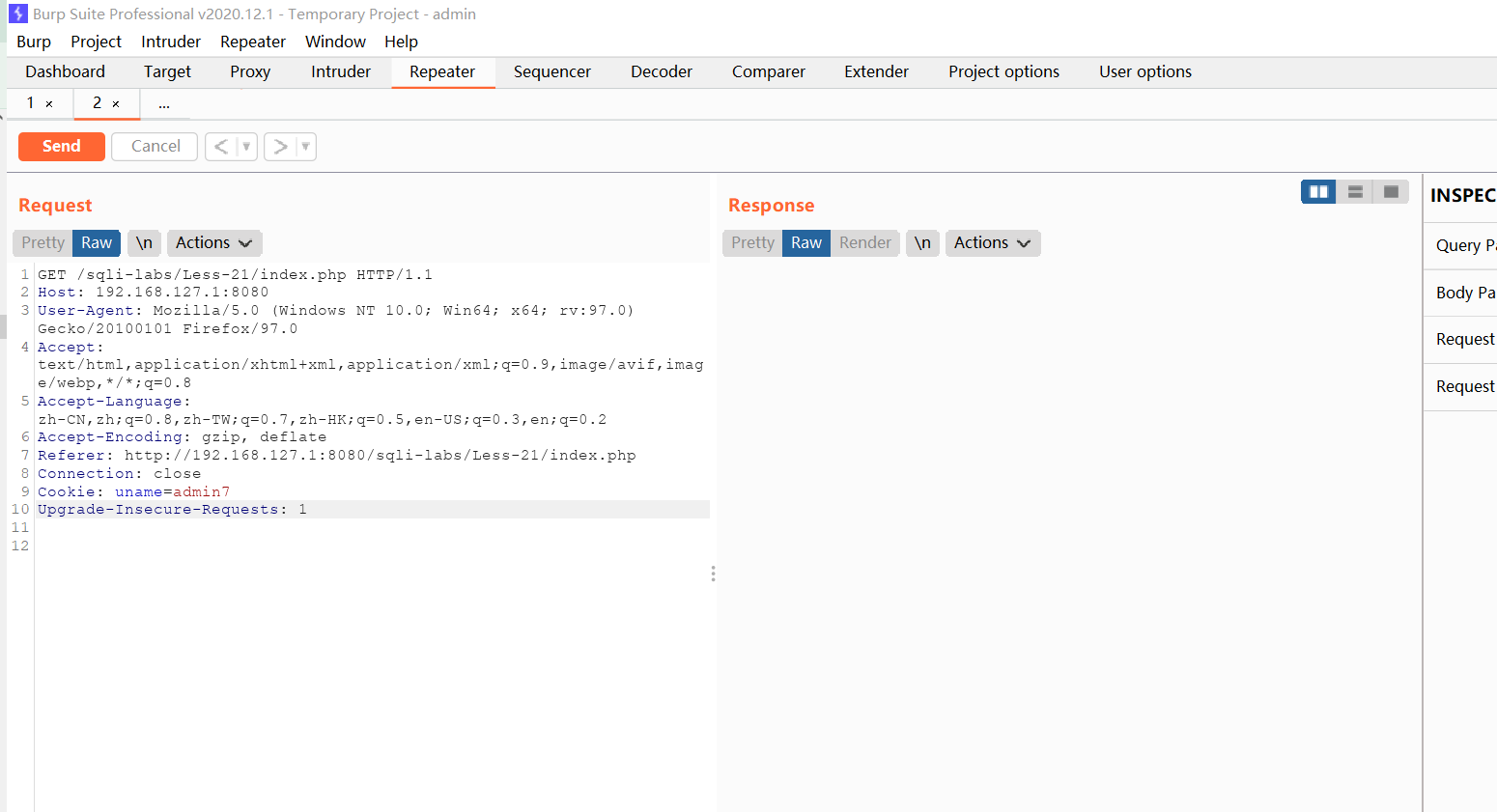Expand Body Parameters section in Inspector
The width and height of the screenshot is (1497, 812).
(x=1460, y=293)
